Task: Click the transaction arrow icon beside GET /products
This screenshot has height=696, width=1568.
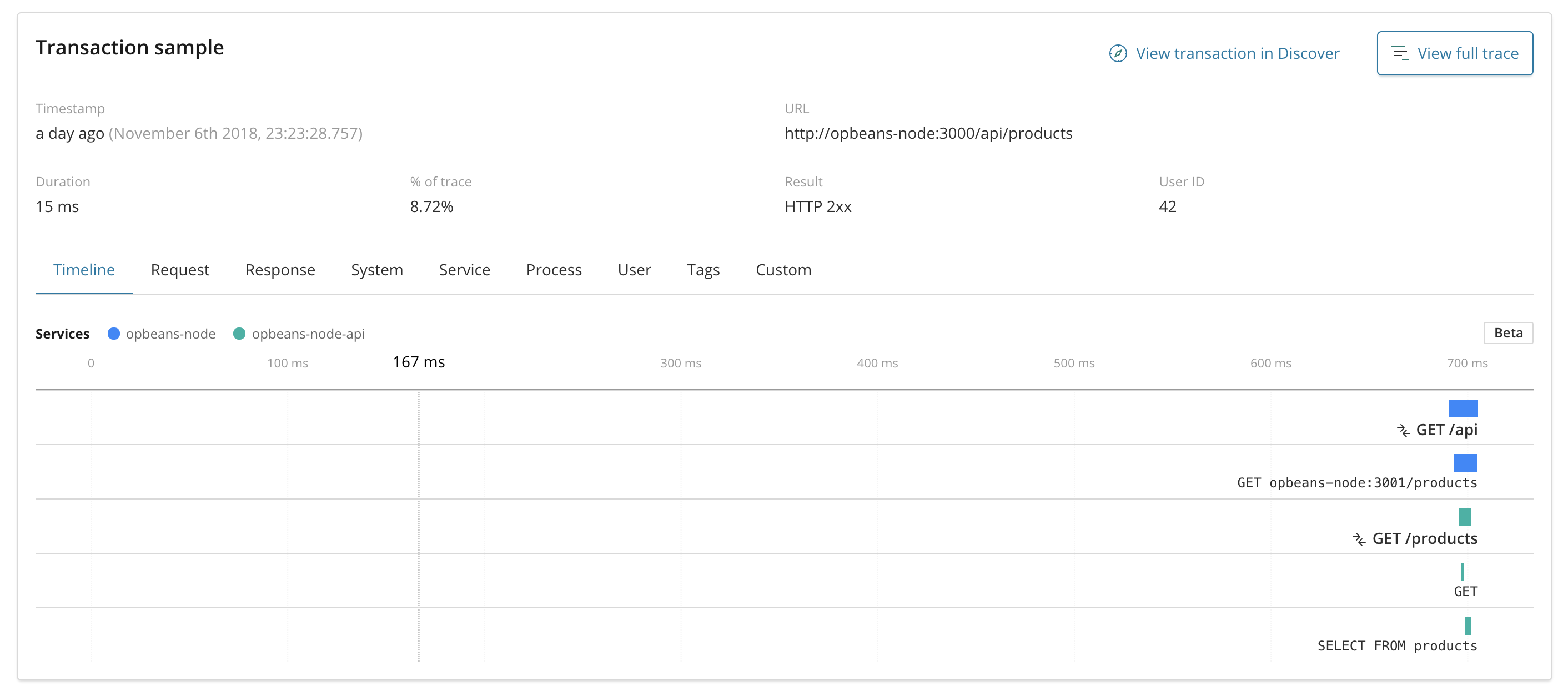Action: pos(1359,539)
